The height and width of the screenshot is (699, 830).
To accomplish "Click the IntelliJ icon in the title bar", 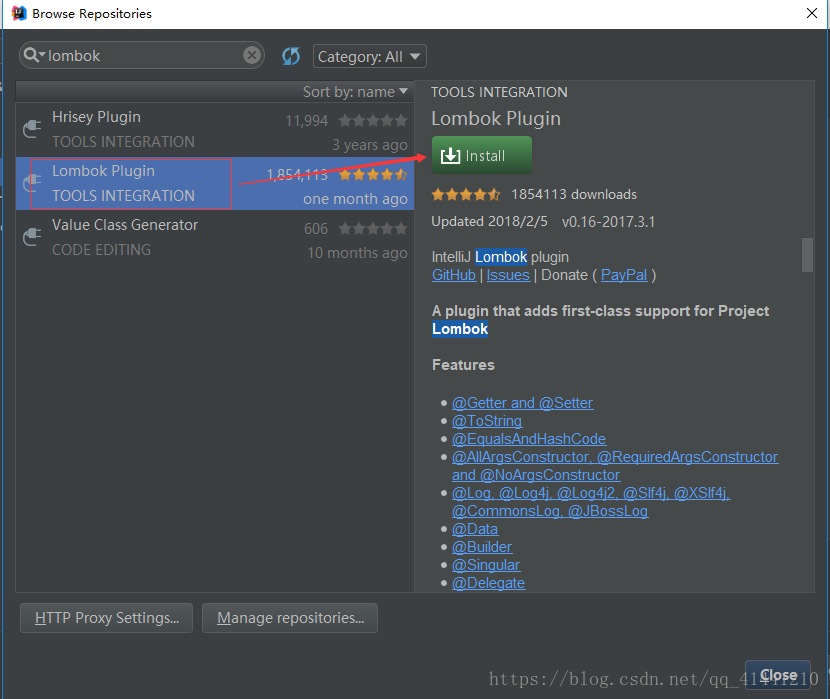I will tap(19, 13).
